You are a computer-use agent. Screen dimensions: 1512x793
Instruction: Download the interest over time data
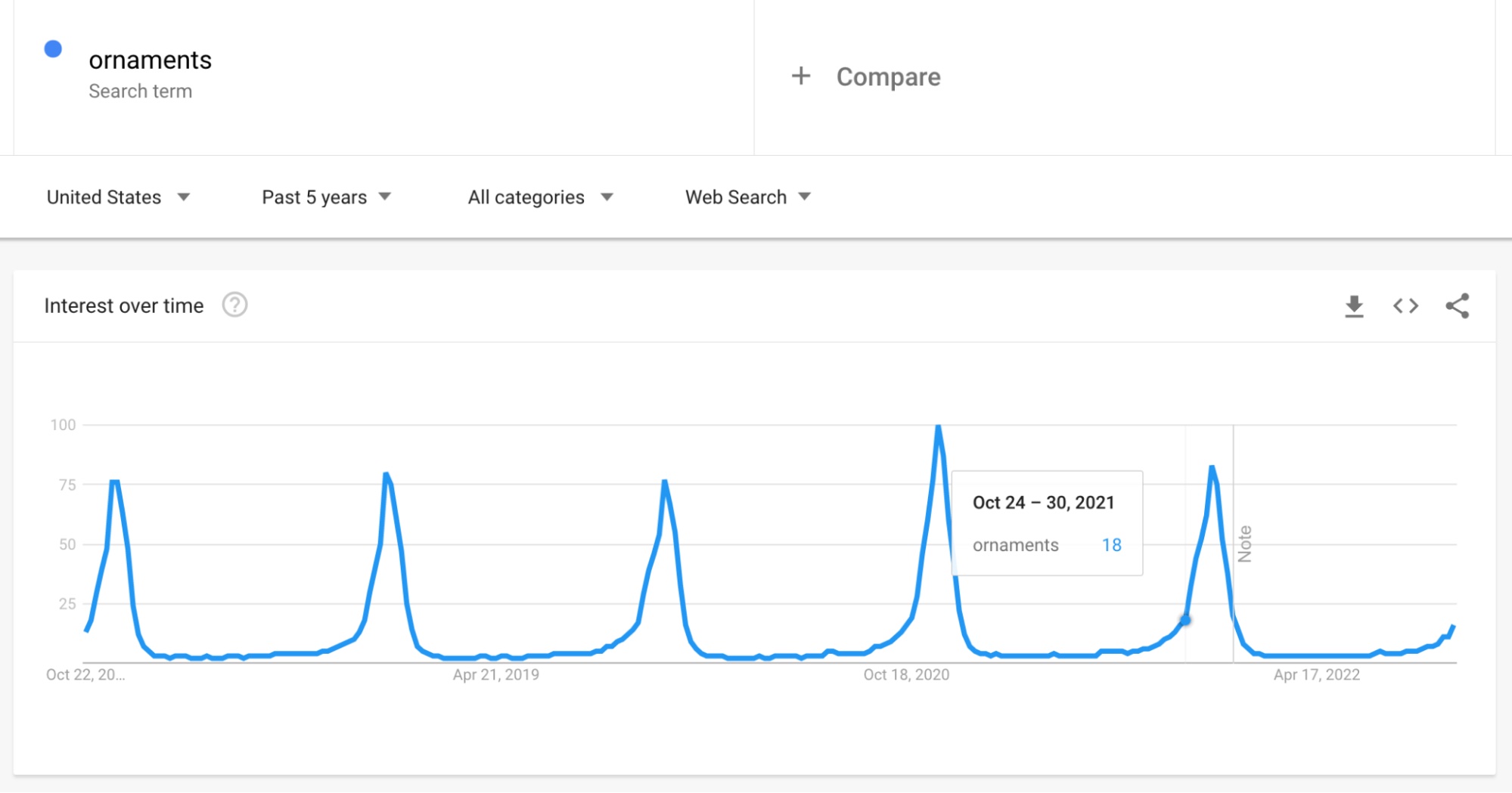point(1354,306)
